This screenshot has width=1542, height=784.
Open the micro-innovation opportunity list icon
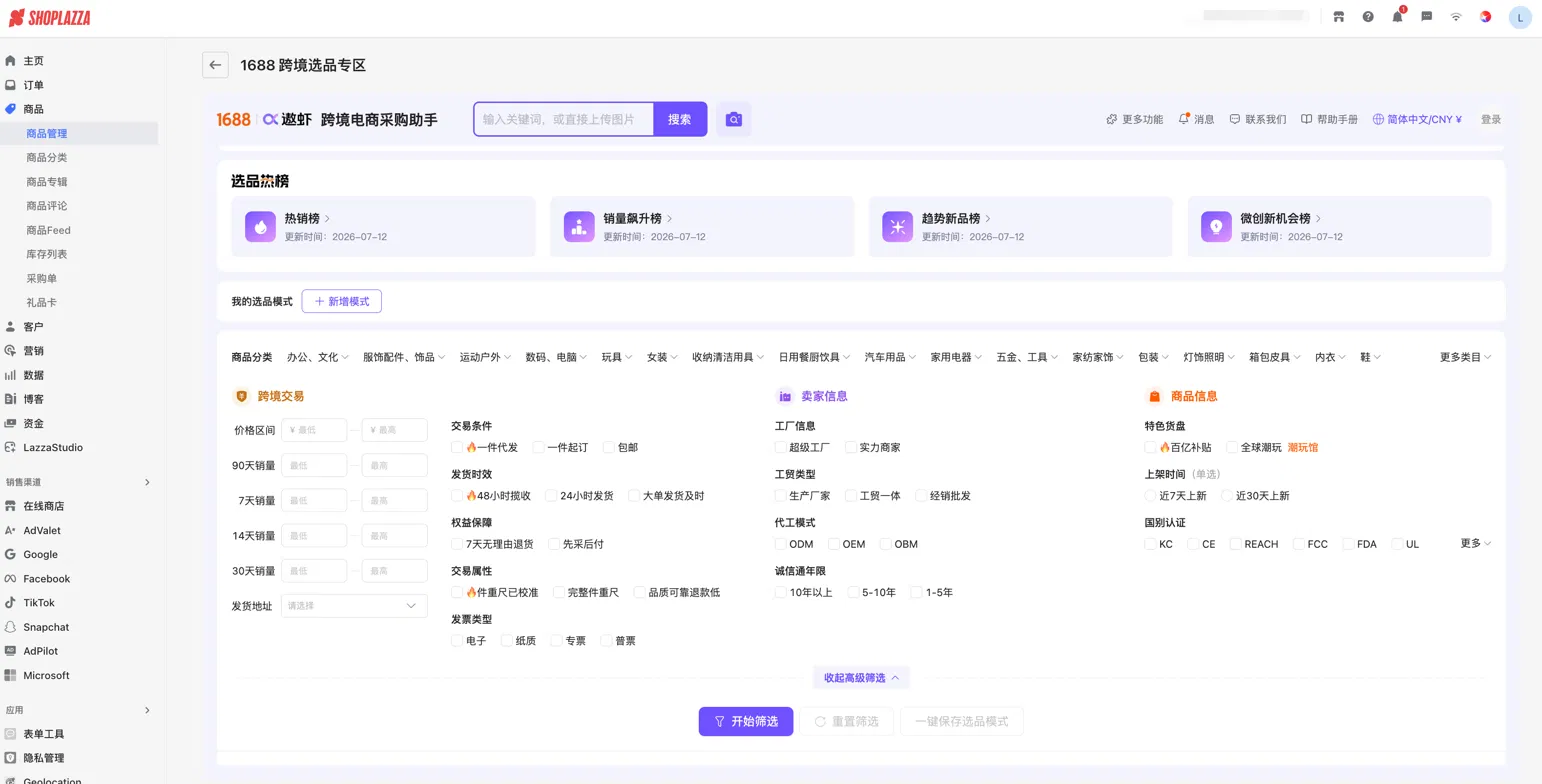click(x=1217, y=227)
